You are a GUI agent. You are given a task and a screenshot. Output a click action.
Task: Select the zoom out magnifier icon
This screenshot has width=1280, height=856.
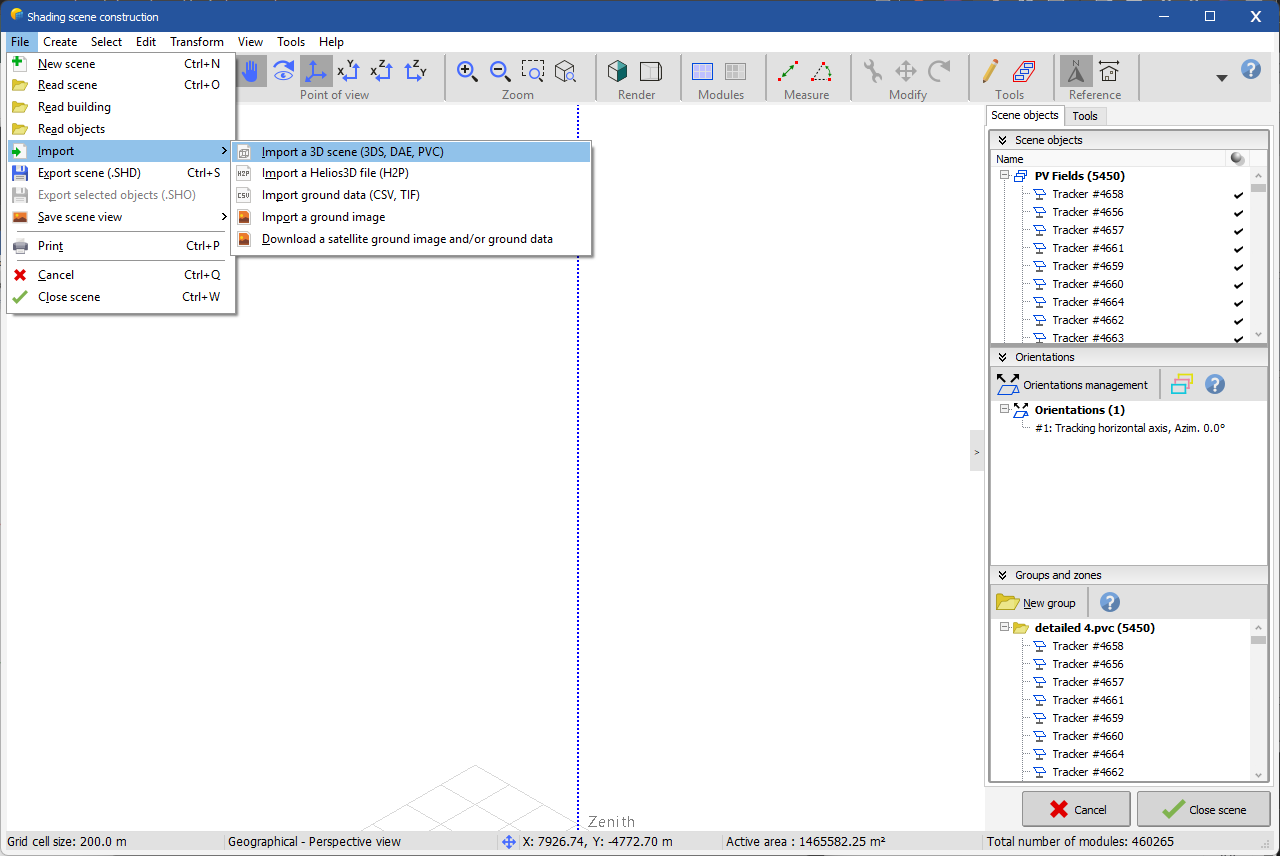tap(500, 71)
